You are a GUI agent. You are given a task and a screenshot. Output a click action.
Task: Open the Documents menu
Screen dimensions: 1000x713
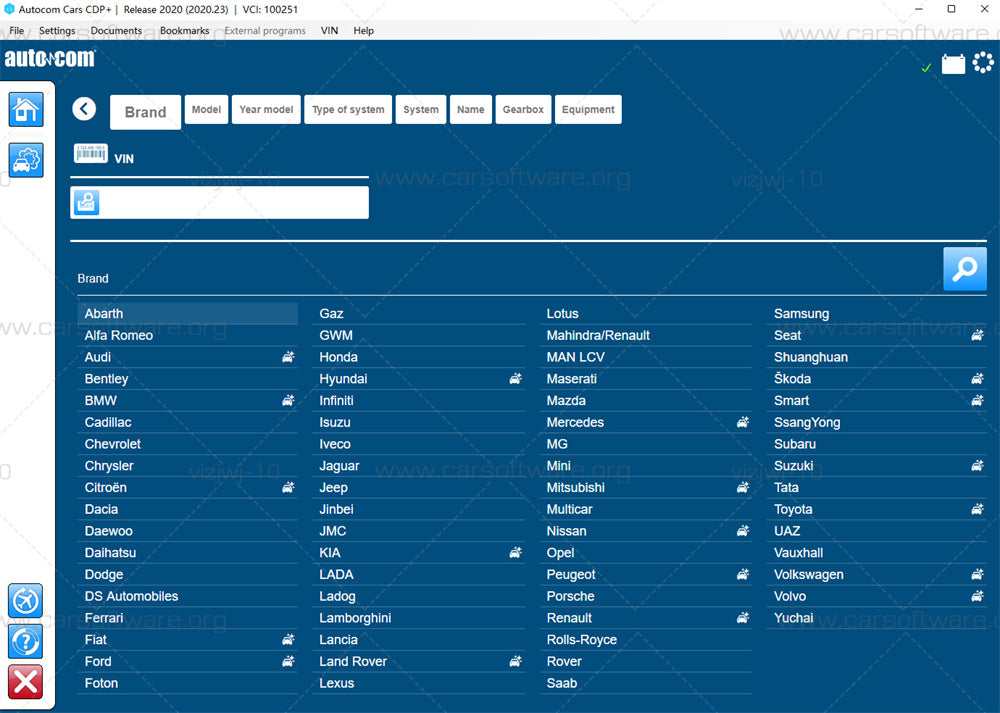(116, 31)
